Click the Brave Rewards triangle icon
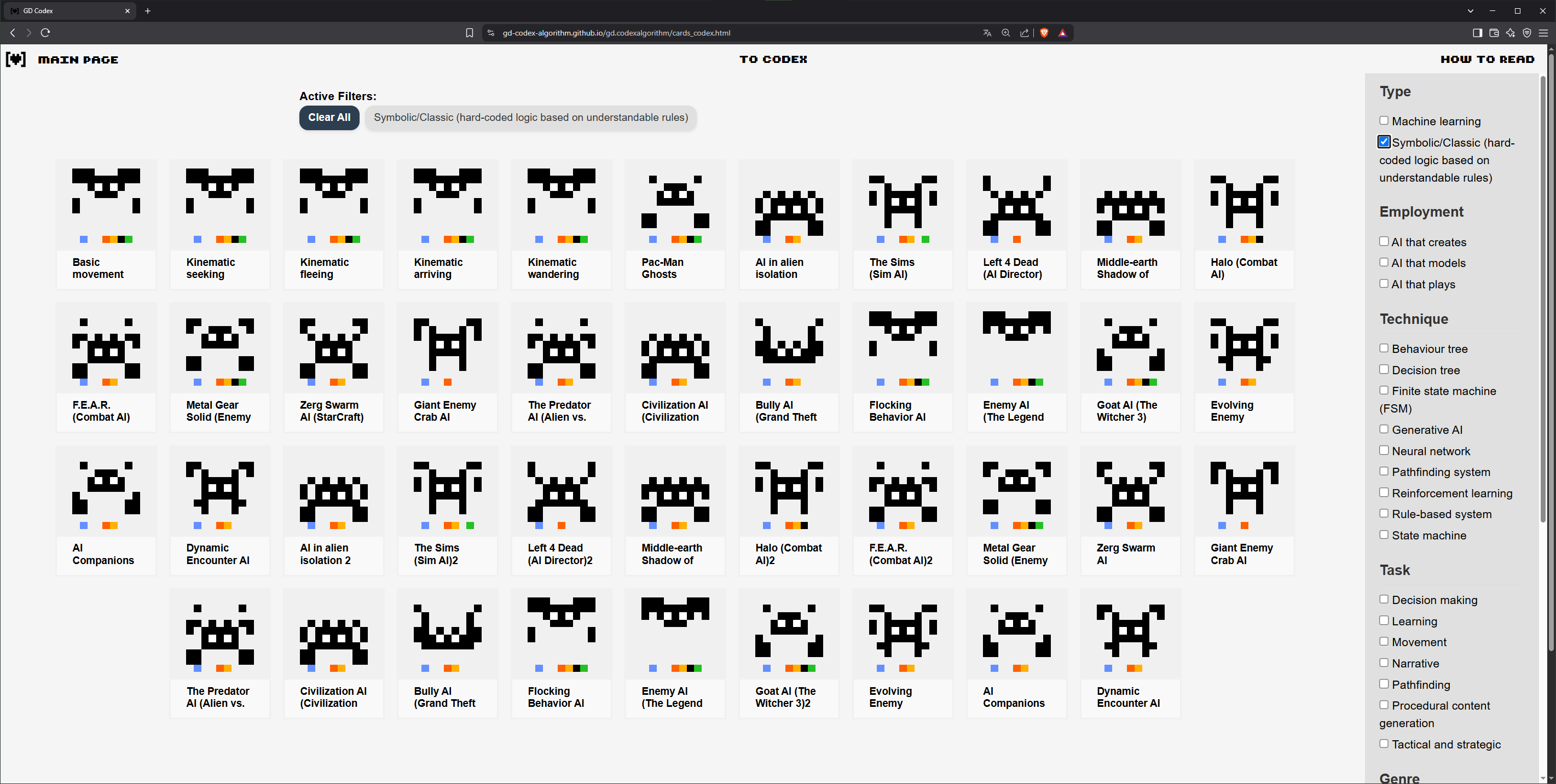This screenshot has height=784, width=1556. point(1062,33)
